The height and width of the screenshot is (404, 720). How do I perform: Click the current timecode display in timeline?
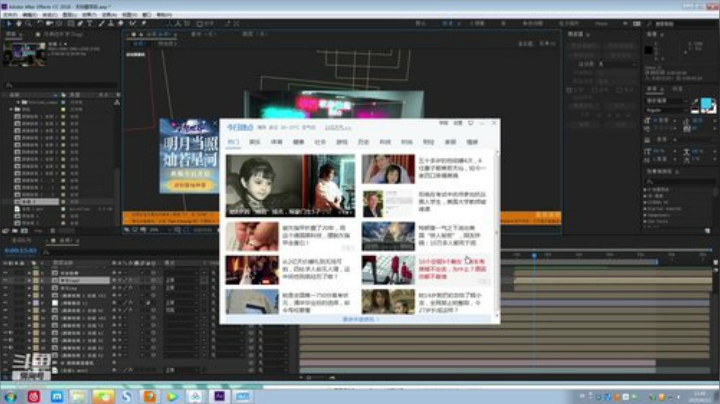point(20,251)
